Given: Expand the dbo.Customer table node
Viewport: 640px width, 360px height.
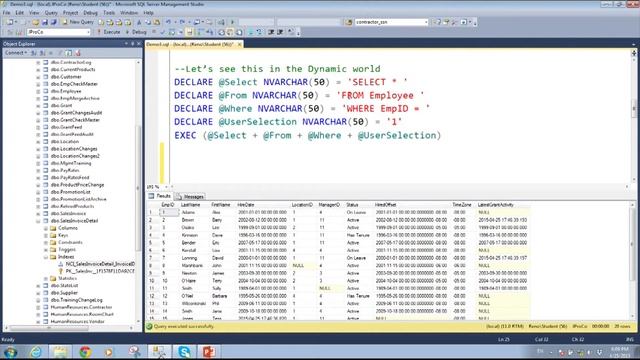Looking at the screenshot, I should 38,77.
